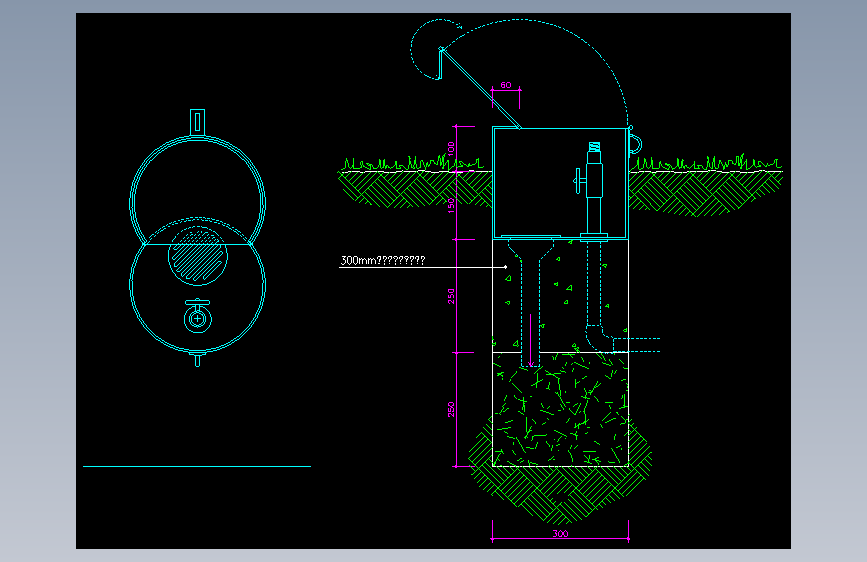
Task: Select the 150 vertical dimension label
Action: coord(451,205)
